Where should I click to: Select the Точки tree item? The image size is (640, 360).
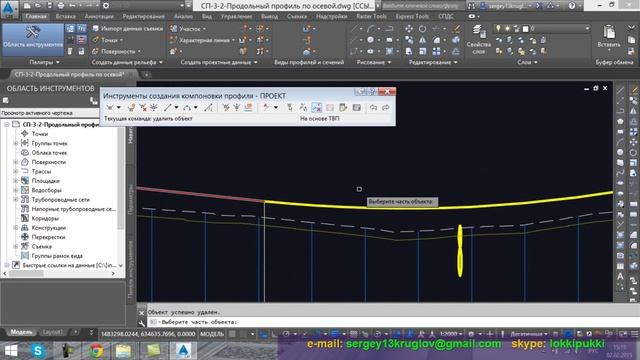pyautogui.click(x=40, y=133)
